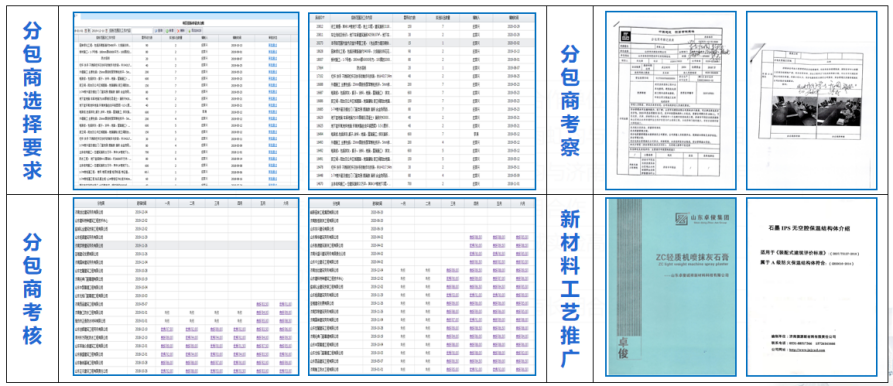893x386 pixels.
Task: Select the highlighted gray row in the assessment table
Action: pos(185,245)
